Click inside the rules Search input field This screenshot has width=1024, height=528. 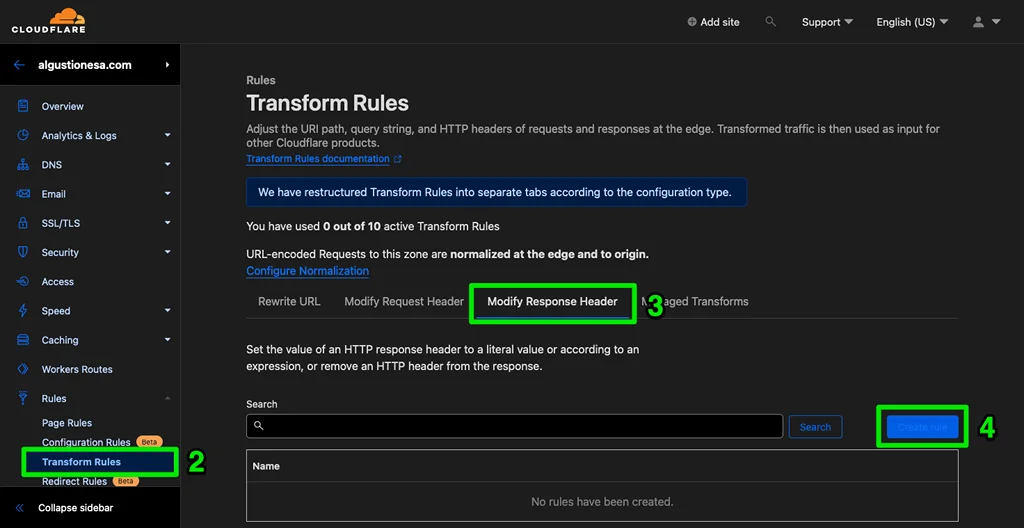[x=515, y=426]
